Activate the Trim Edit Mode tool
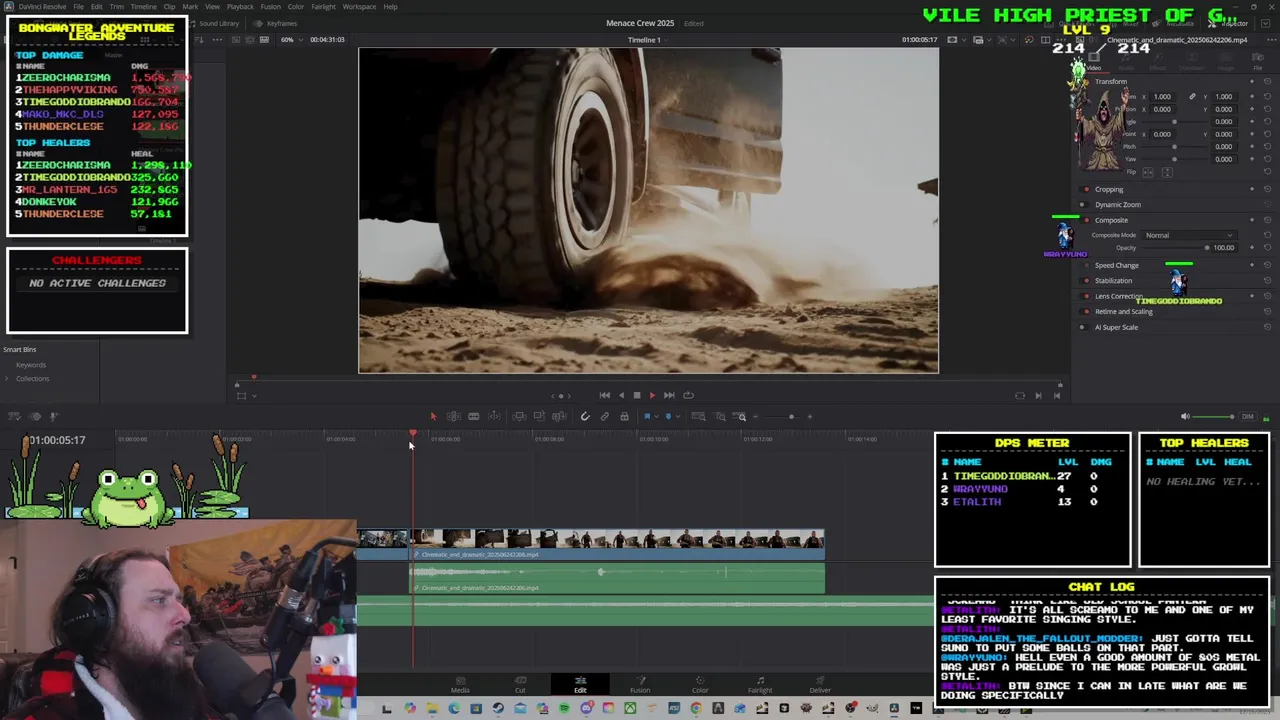Image resolution: width=1280 pixels, height=720 pixels. pyautogui.click(x=454, y=416)
